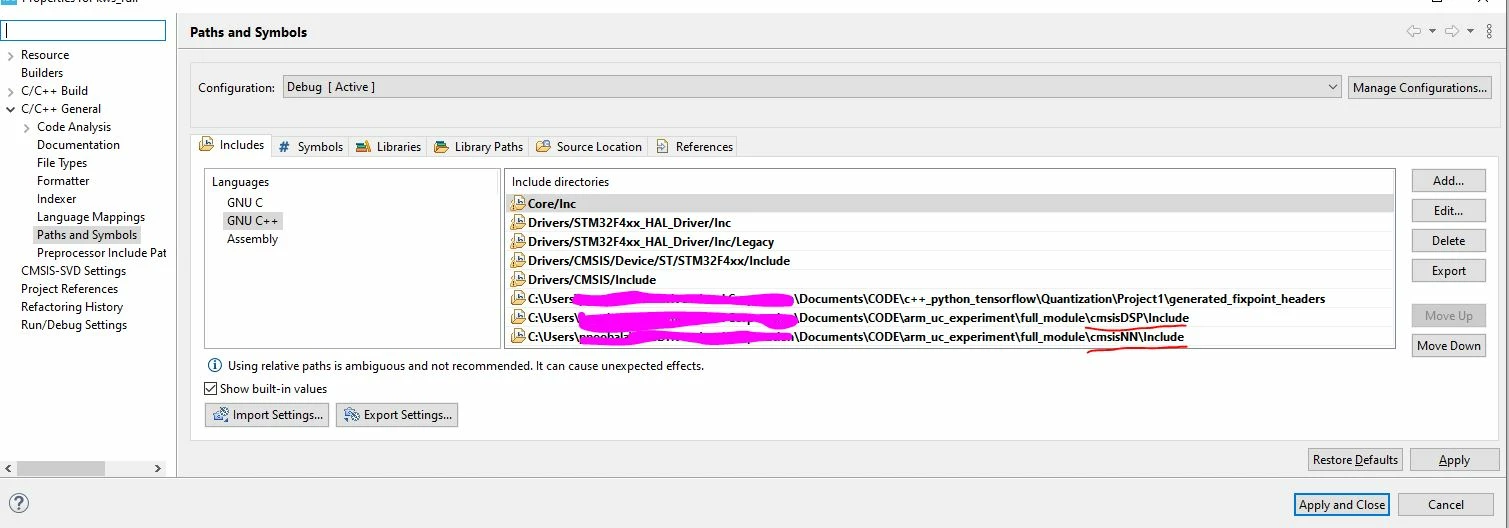This screenshot has width=1509, height=528.
Task: Select Builders in the tree
Action: pos(42,73)
